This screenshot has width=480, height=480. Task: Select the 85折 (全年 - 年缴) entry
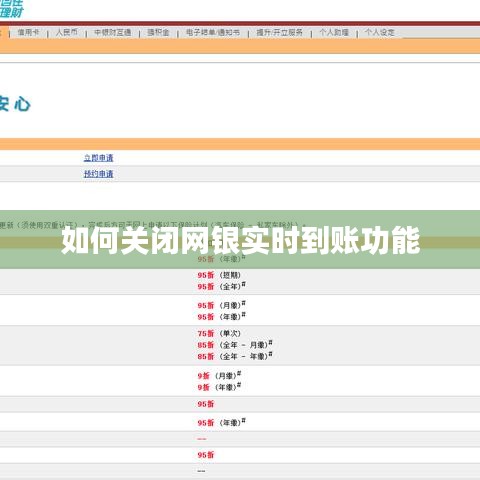(x=235, y=356)
